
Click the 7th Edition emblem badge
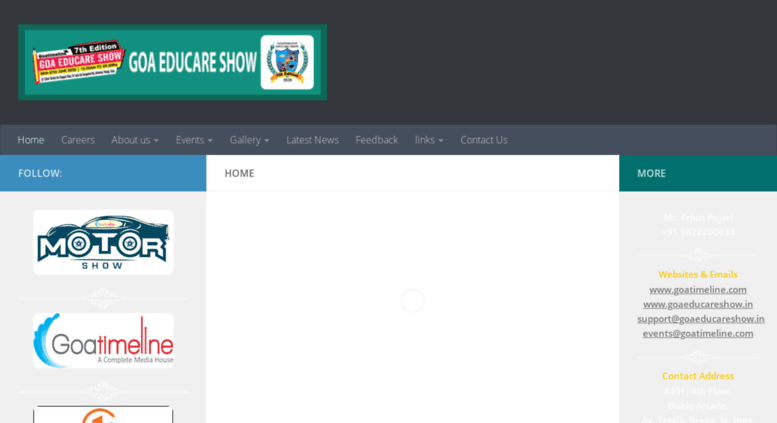tap(287, 62)
